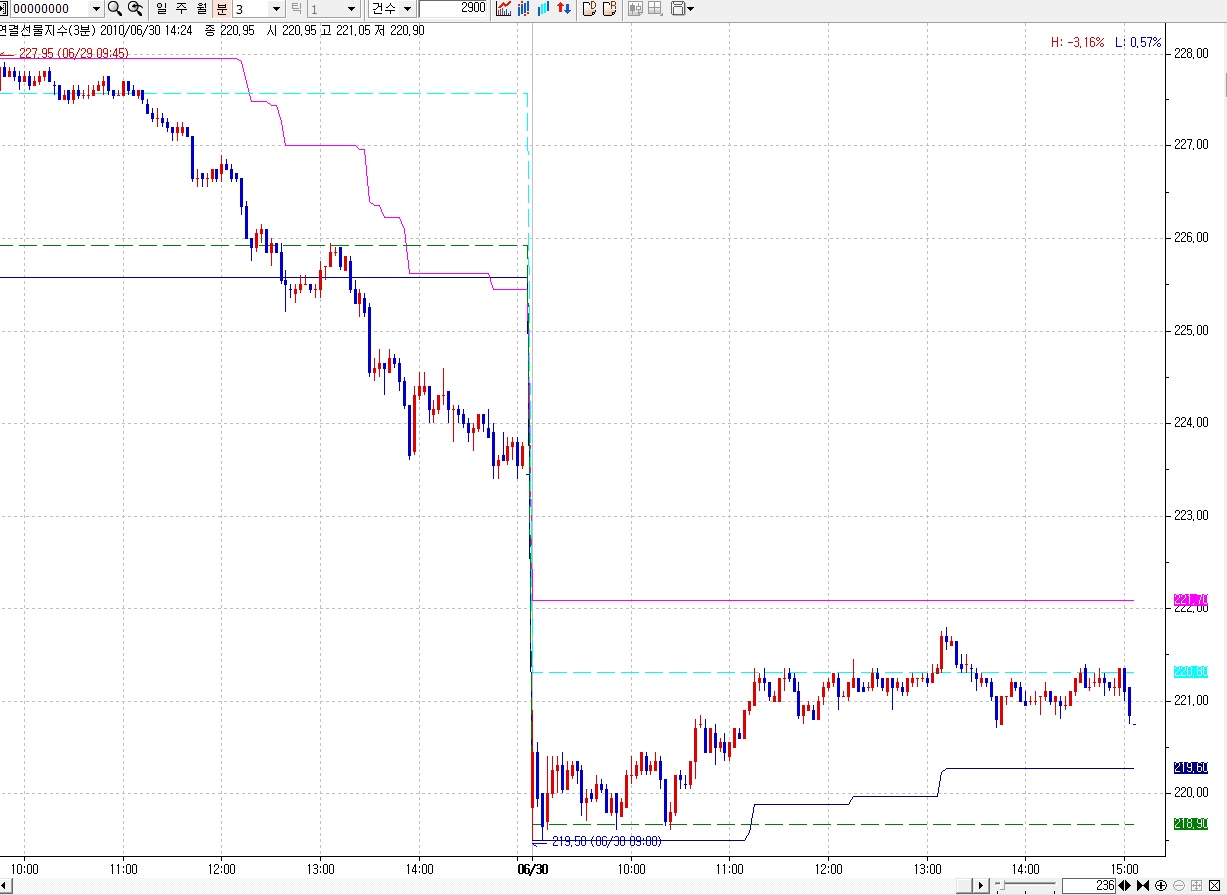This screenshot has height=895, width=1227.
Task: Click the crossed box icon at bottom right
Action: (x=1214, y=886)
